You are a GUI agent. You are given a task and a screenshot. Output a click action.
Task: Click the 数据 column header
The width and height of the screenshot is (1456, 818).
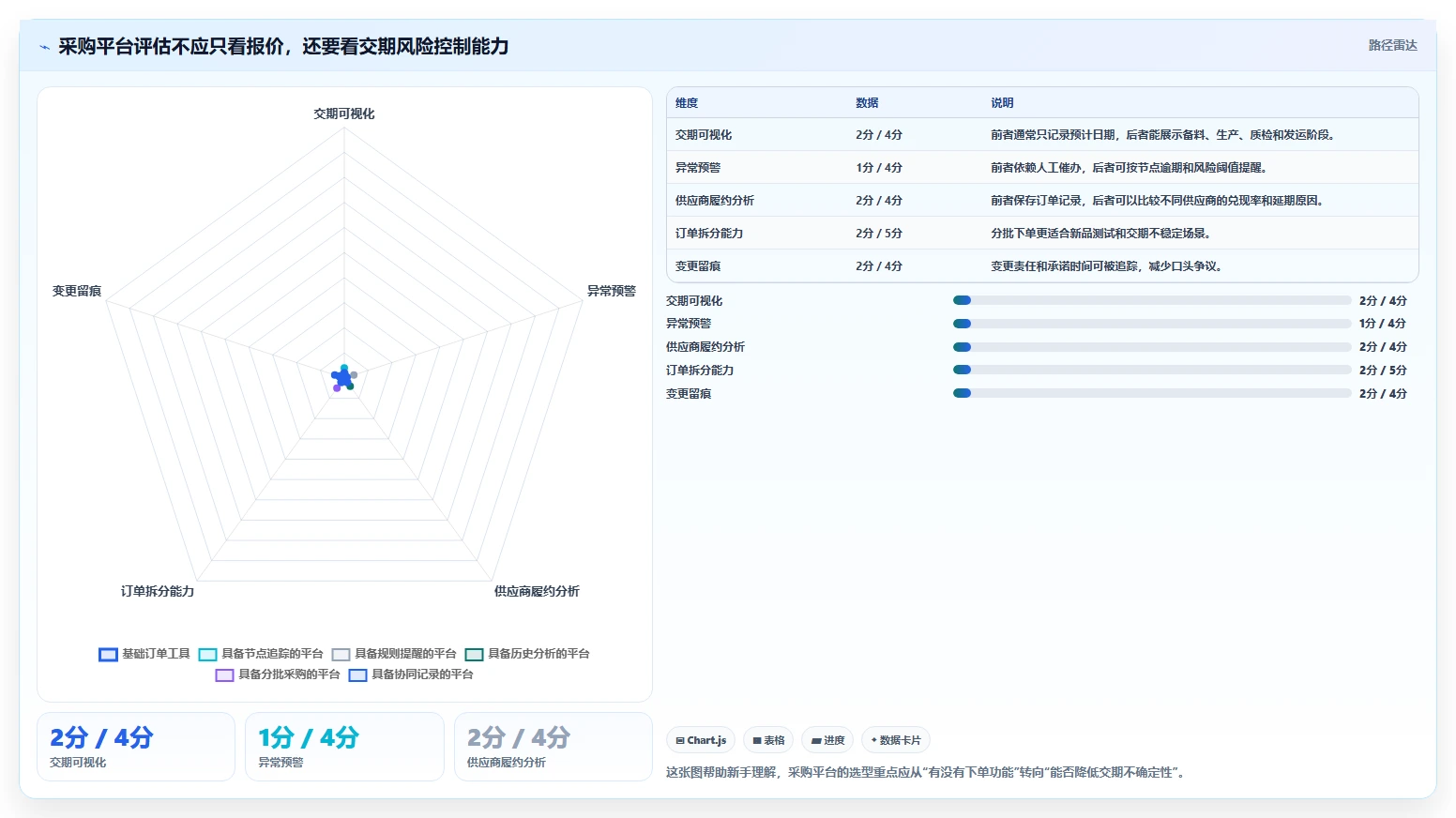(x=867, y=103)
